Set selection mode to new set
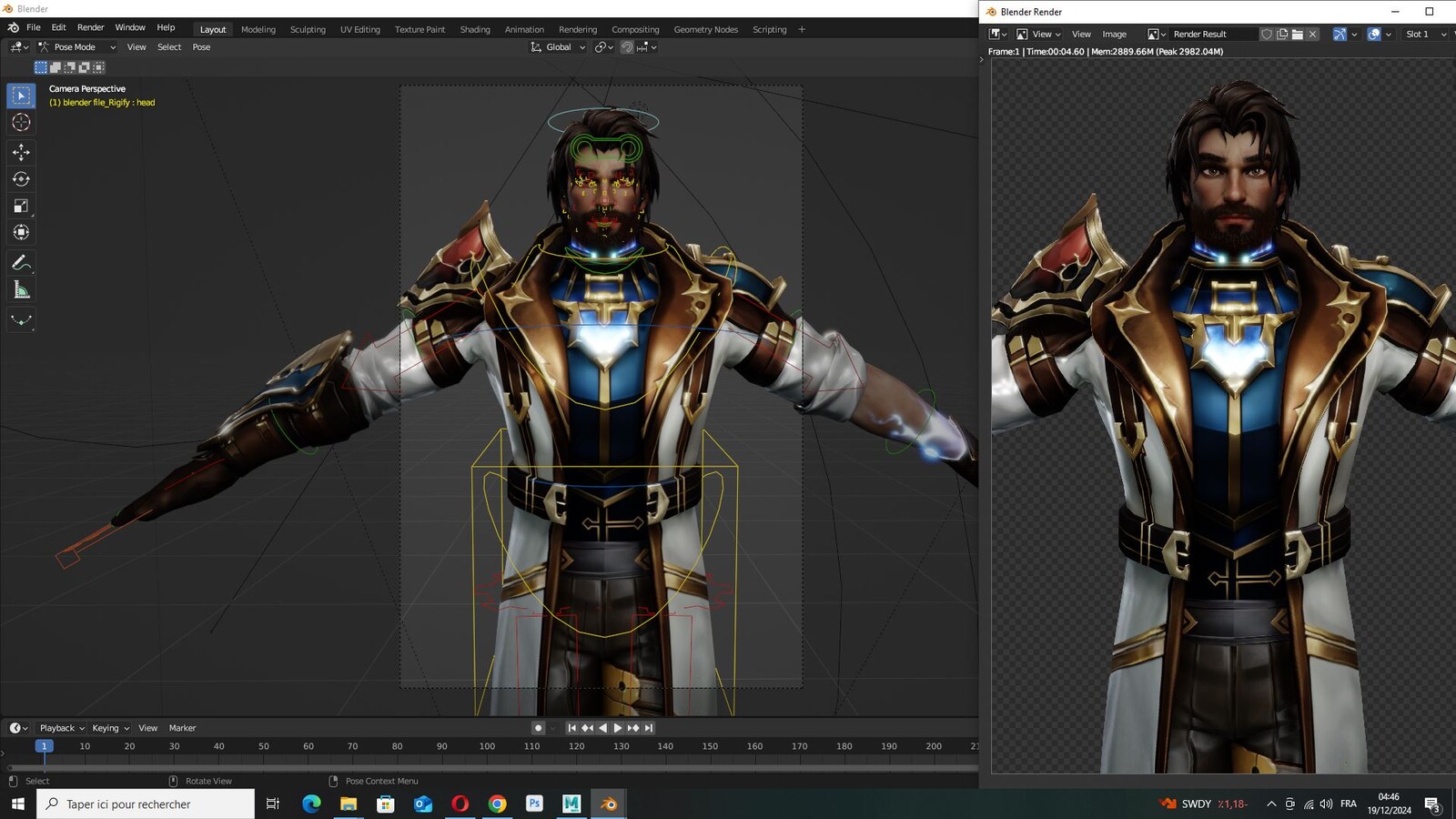The width and height of the screenshot is (1456, 819). (41, 67)
